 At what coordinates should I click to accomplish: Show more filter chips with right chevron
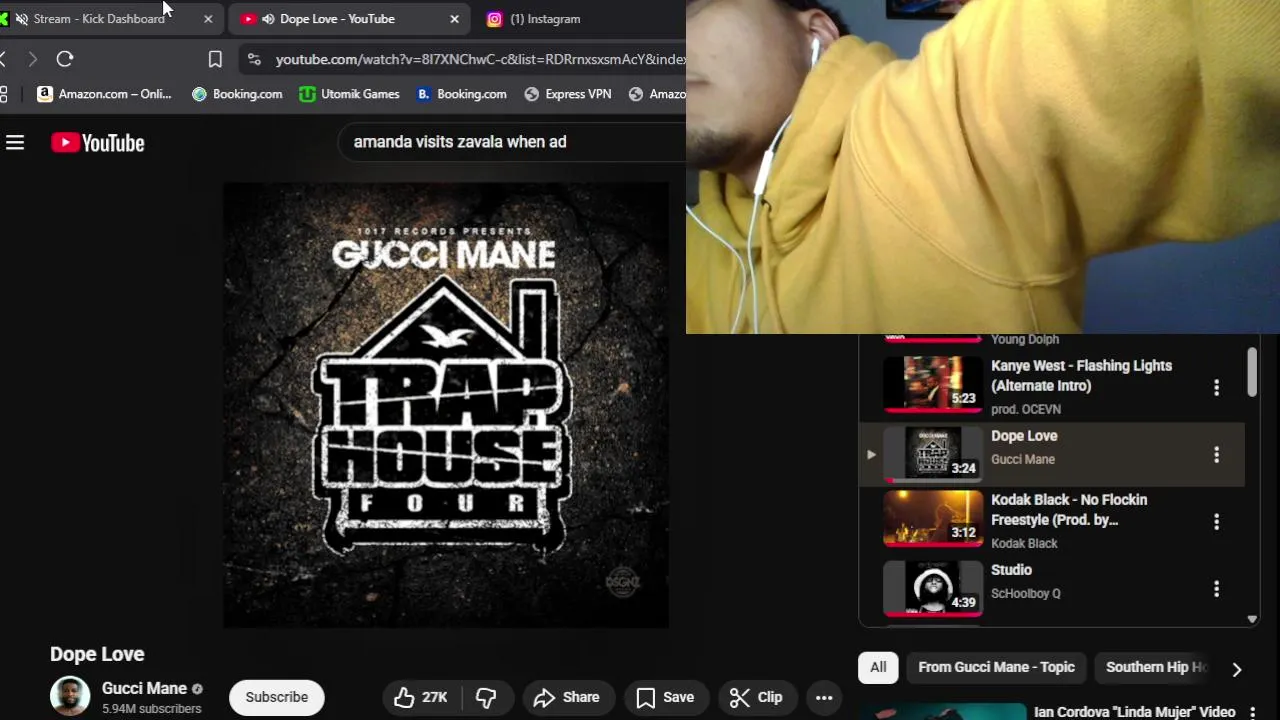(1237, 669)
